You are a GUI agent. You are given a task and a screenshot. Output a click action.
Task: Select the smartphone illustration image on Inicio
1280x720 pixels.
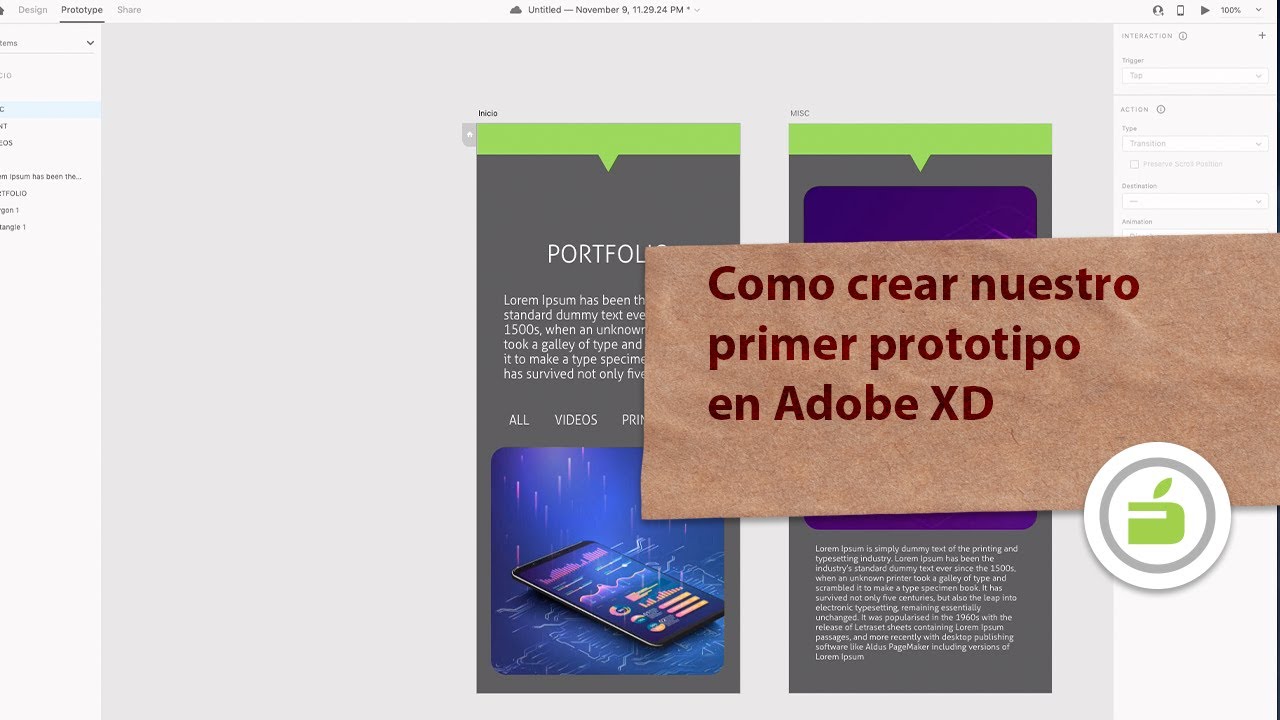coord(608,560)
